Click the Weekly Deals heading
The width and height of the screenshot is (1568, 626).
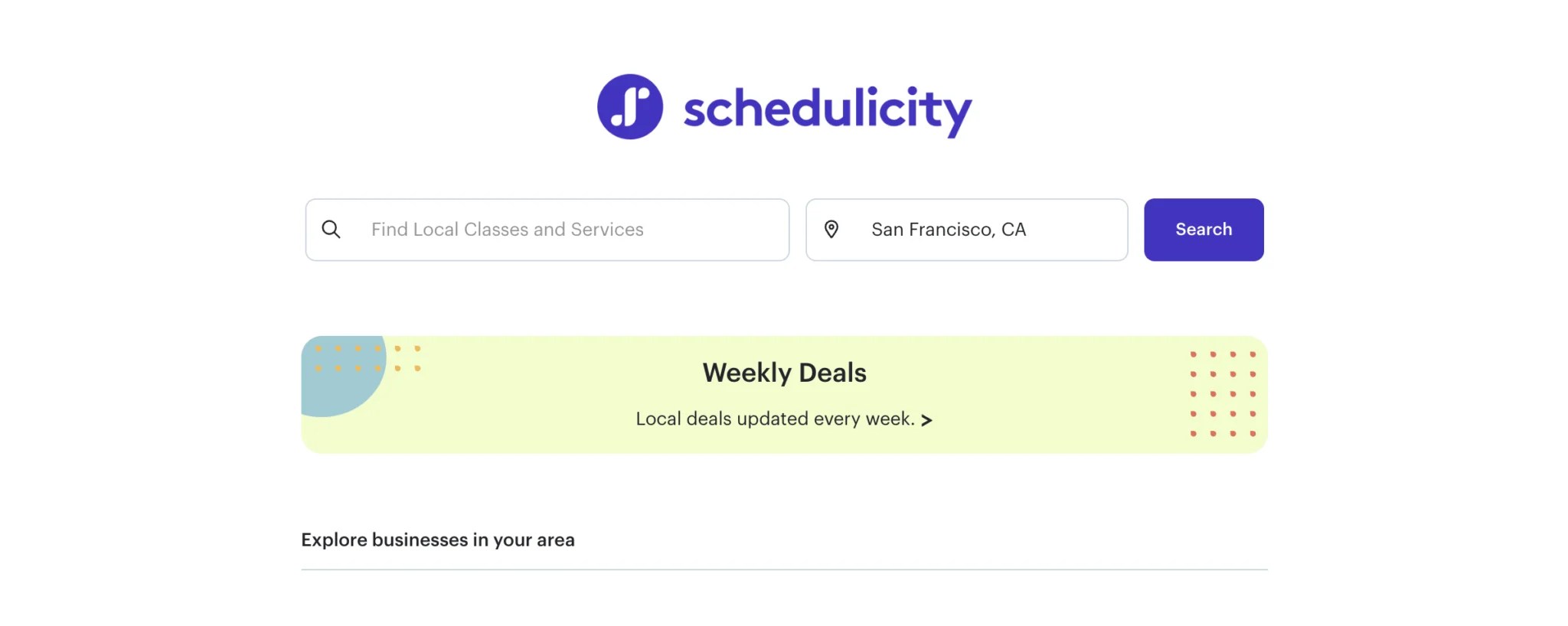coord(784,373)
